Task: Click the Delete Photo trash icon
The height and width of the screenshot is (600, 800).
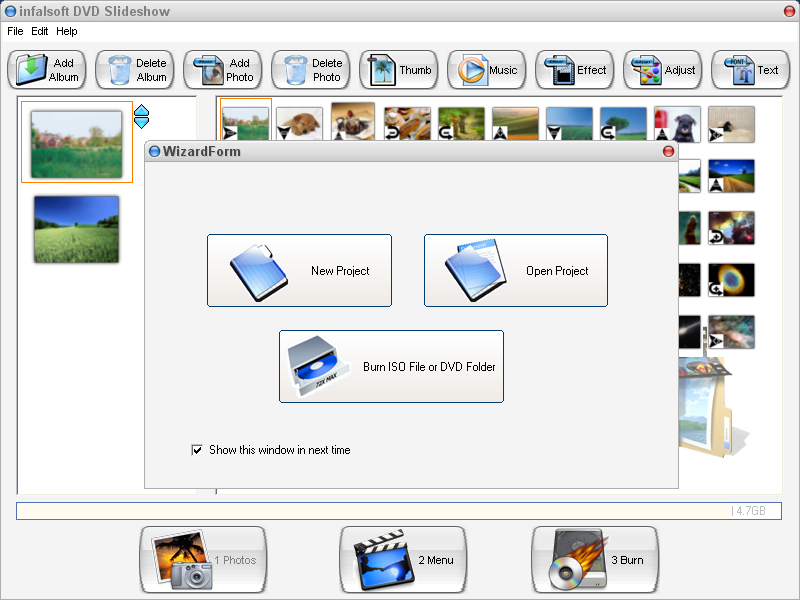Action: tap(296, 70)
